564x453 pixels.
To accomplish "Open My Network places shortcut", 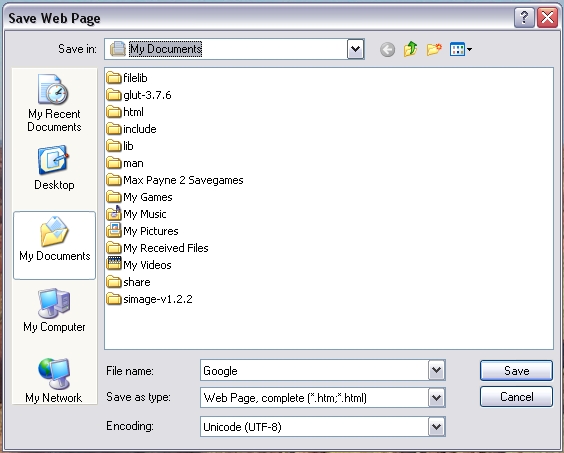I will click(x=54, y=380).
